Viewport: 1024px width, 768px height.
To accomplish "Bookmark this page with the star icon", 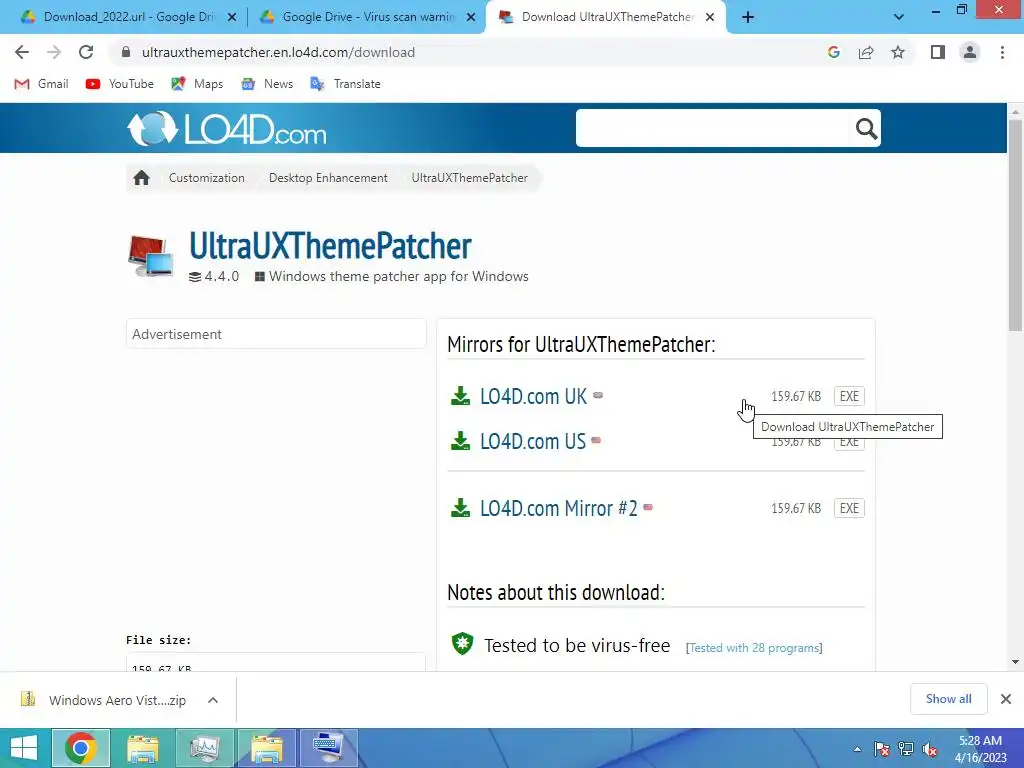I will [898, 52].
